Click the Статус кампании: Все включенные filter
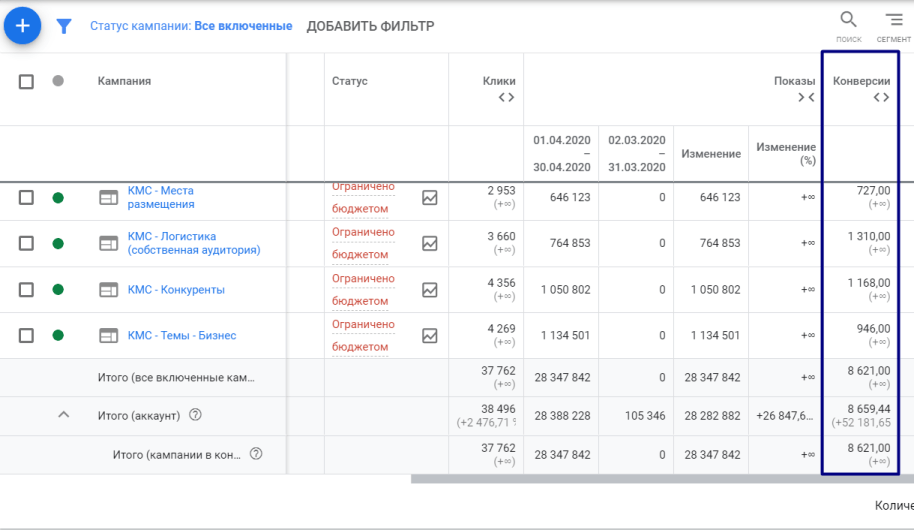Image resolution: width=914 pixels, height=530 pixels. pos(191,26)
